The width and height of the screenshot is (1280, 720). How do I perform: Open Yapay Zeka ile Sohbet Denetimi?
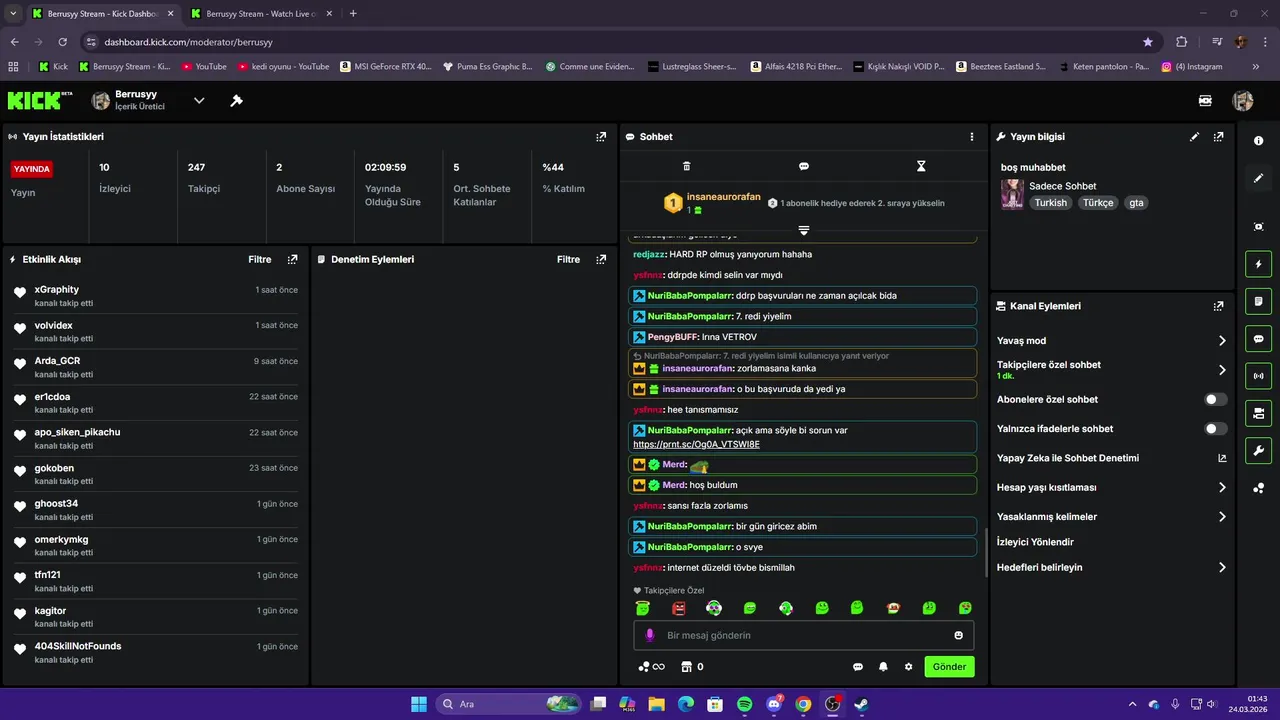[1112, 458]
